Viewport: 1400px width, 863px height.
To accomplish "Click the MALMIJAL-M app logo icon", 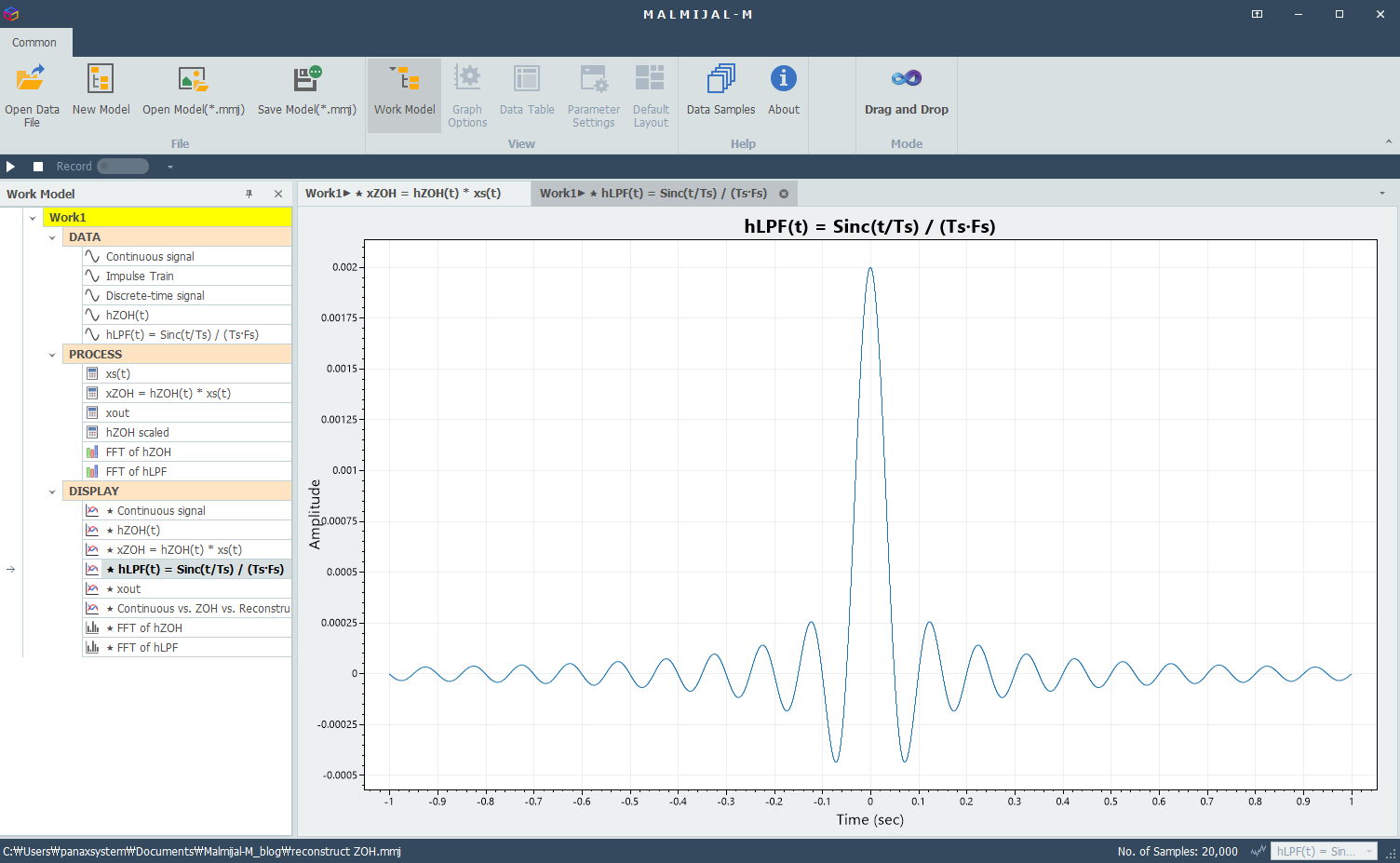I will [x=11, y=14].
